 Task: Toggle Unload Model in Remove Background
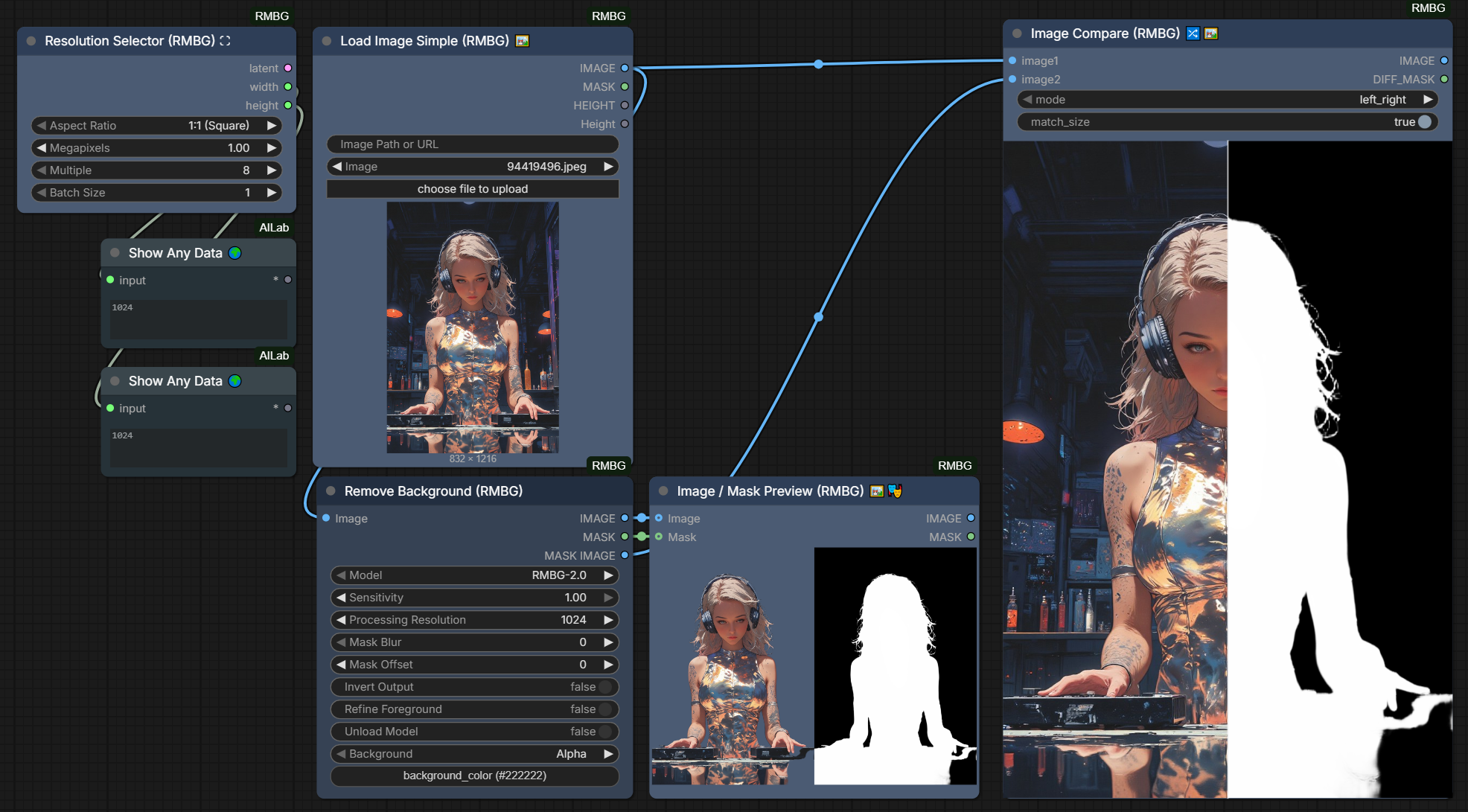click(x=605, y=732)
